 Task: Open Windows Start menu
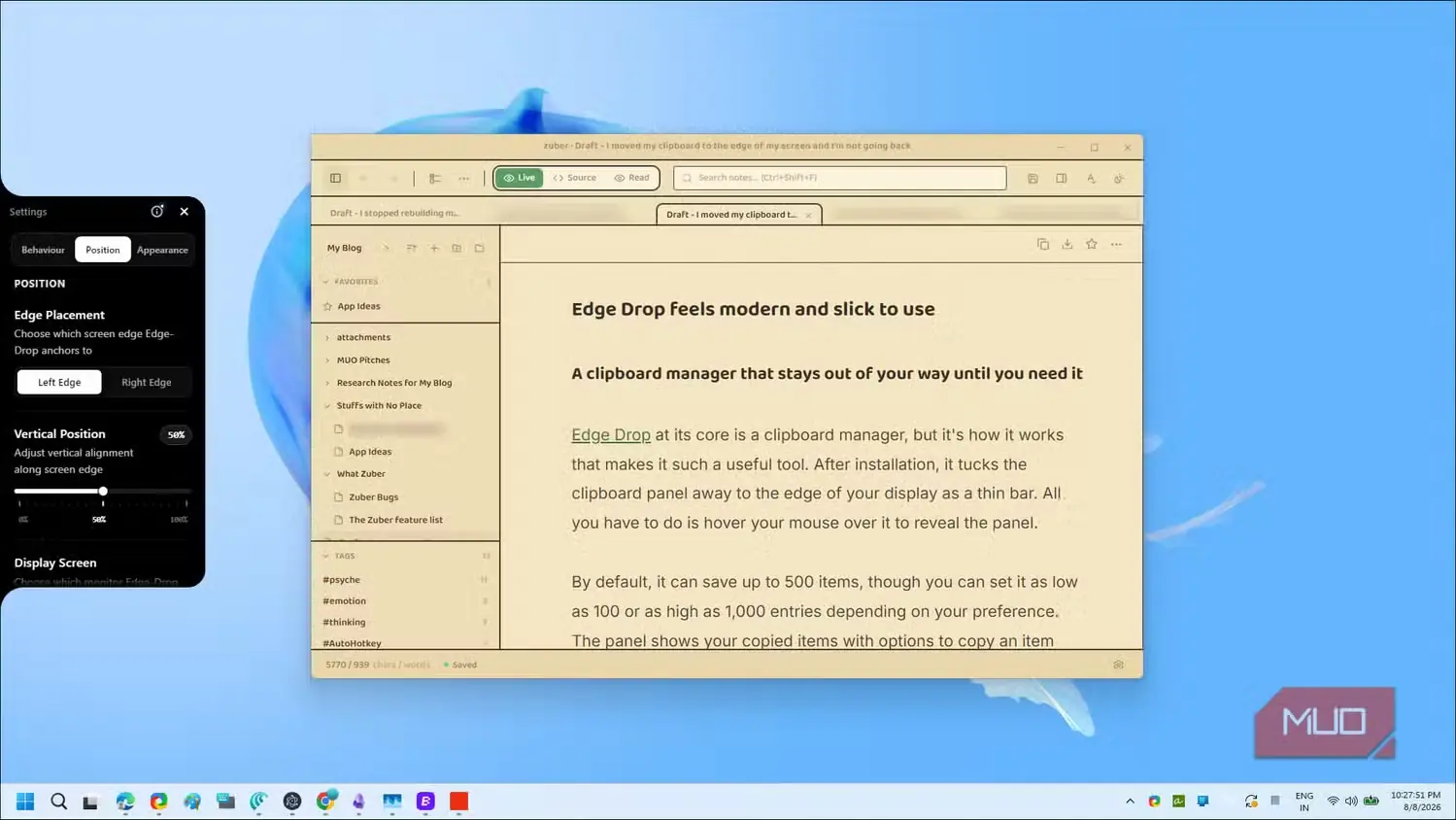click(x=25, y=801)
